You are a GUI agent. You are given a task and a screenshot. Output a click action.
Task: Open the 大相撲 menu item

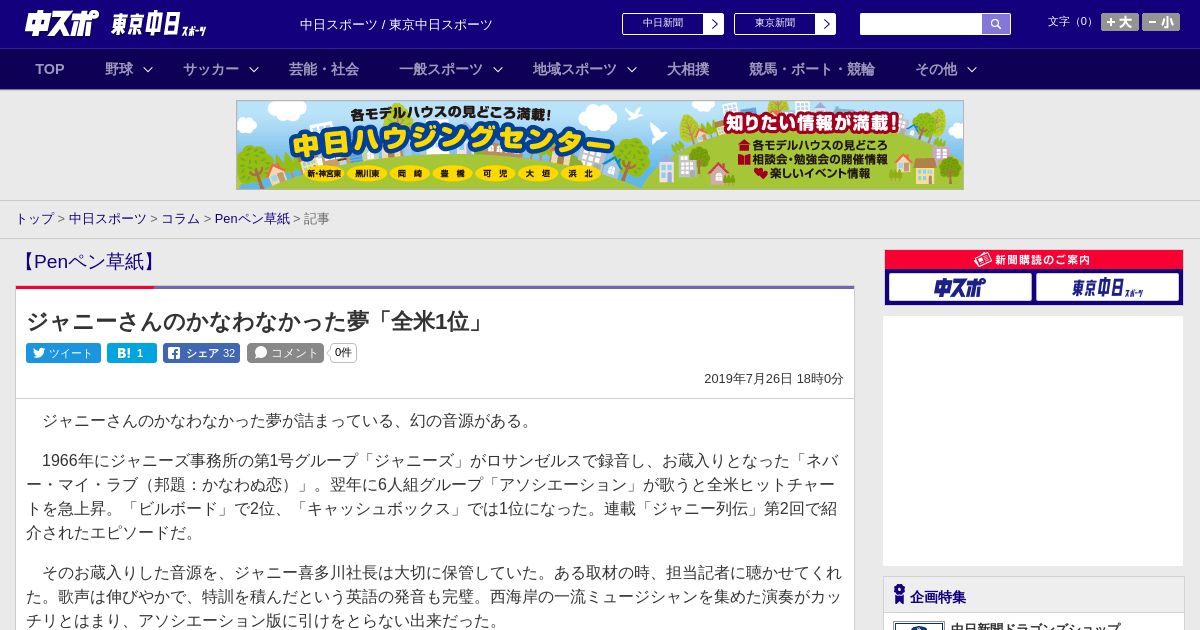pos(688,69)
